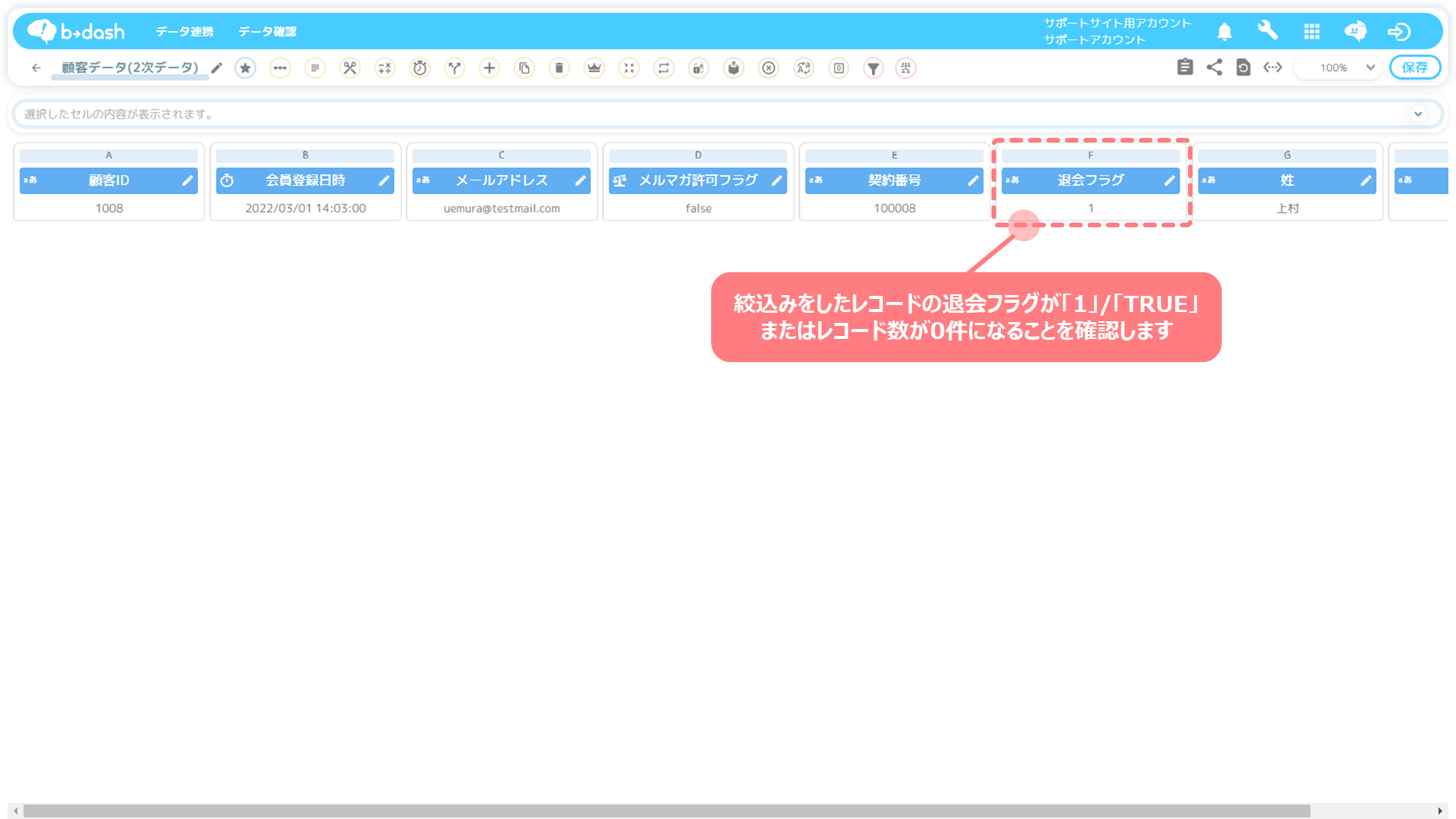Edit the 退会フラグ column with the pencil
1456x819 pixels.
coord(1169,180)
